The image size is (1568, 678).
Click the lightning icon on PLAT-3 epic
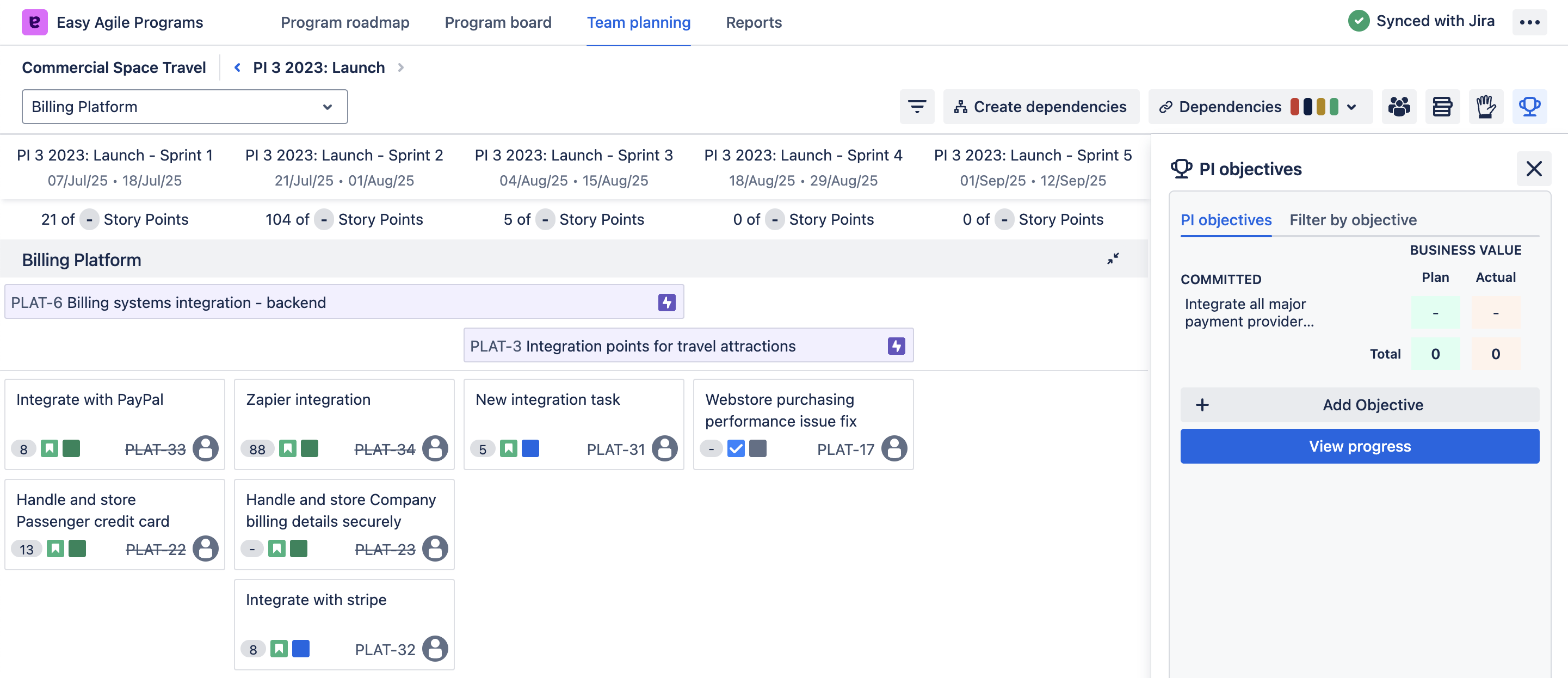(896, 346)
